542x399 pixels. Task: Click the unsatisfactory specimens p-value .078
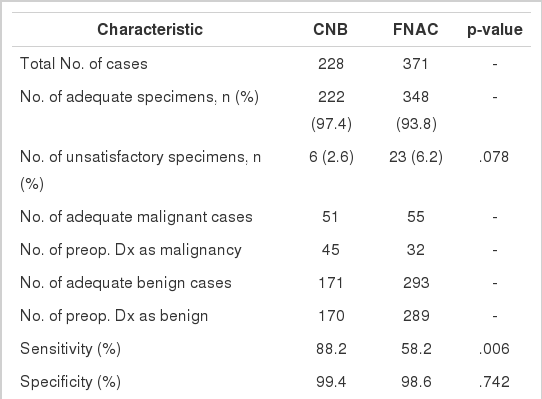click(x=494, y=157)
